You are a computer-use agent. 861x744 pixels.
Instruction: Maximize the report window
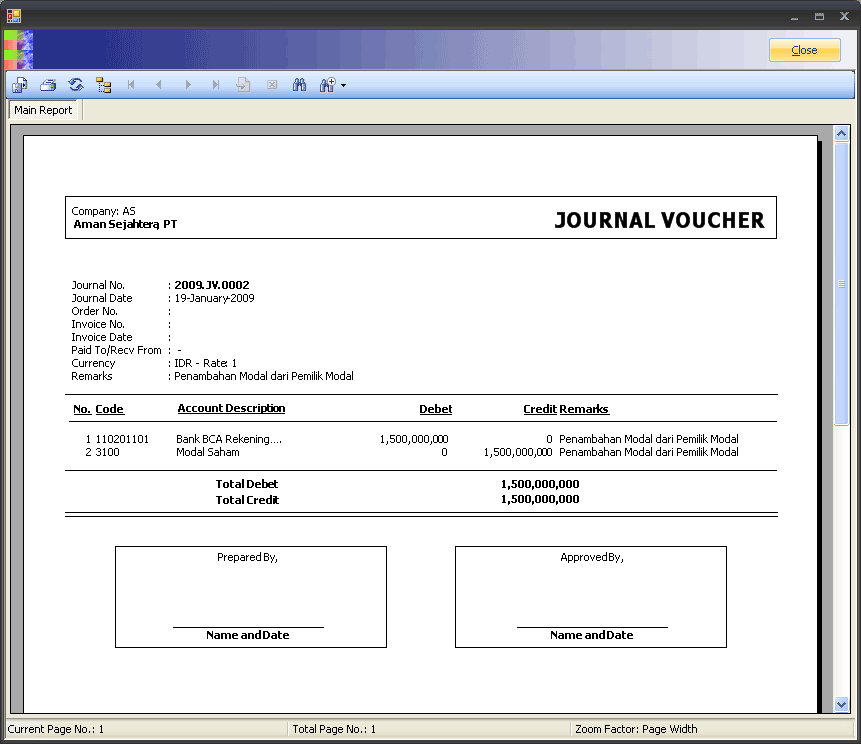point(819,17)
